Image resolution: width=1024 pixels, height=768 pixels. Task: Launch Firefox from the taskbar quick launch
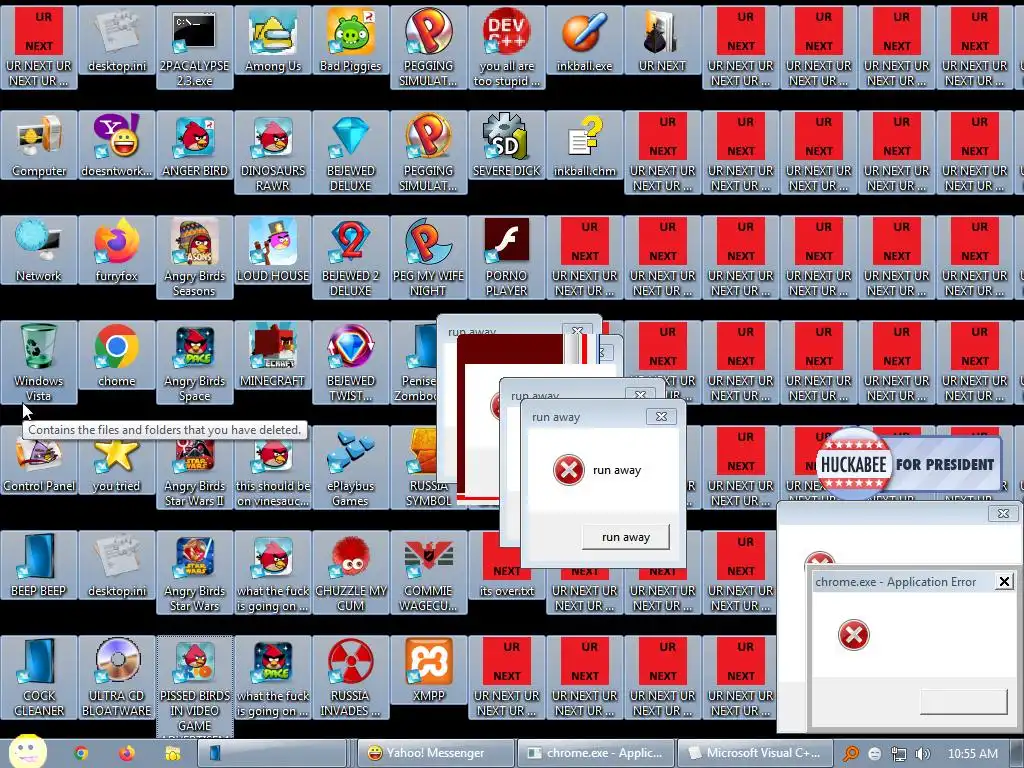point(127,754)
